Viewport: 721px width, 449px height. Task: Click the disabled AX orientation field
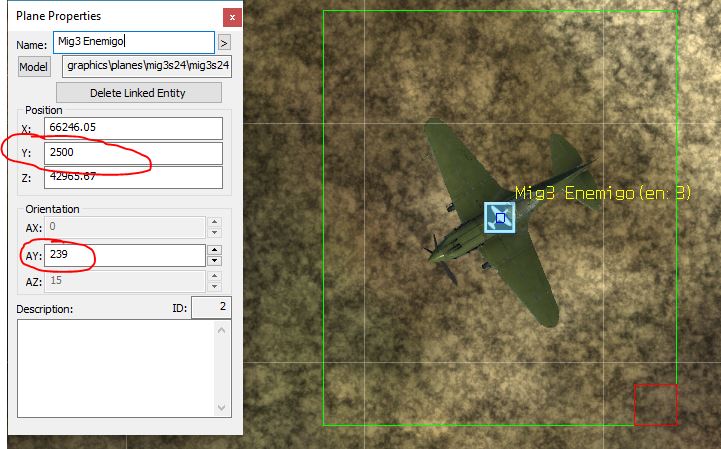tap(125, 227)
